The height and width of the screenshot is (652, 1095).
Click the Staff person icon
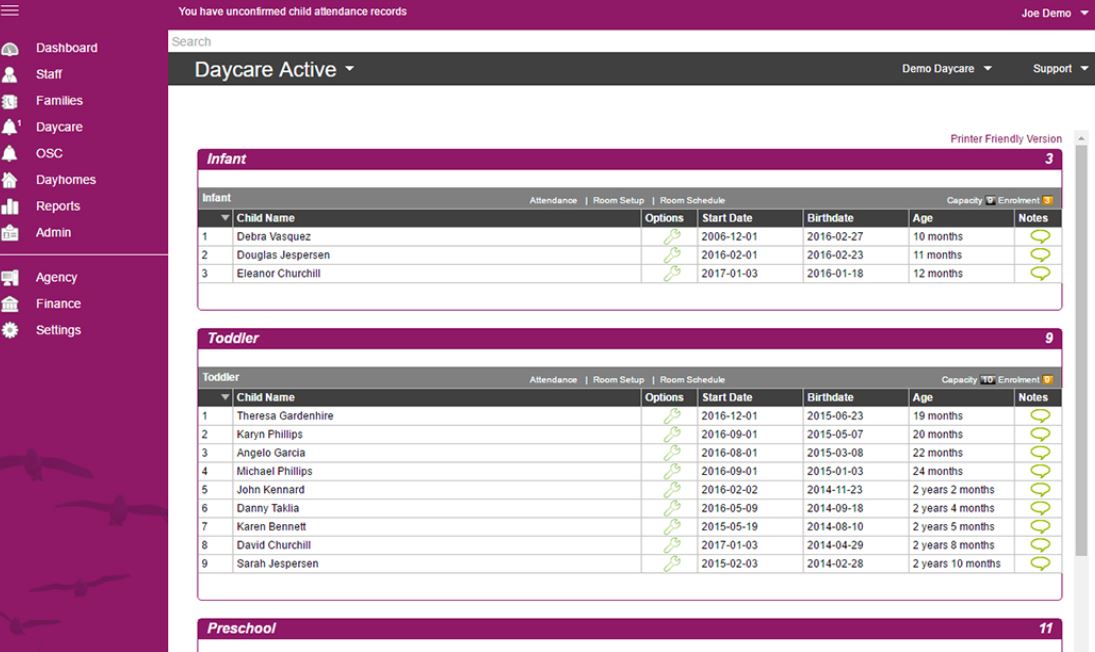10,74
